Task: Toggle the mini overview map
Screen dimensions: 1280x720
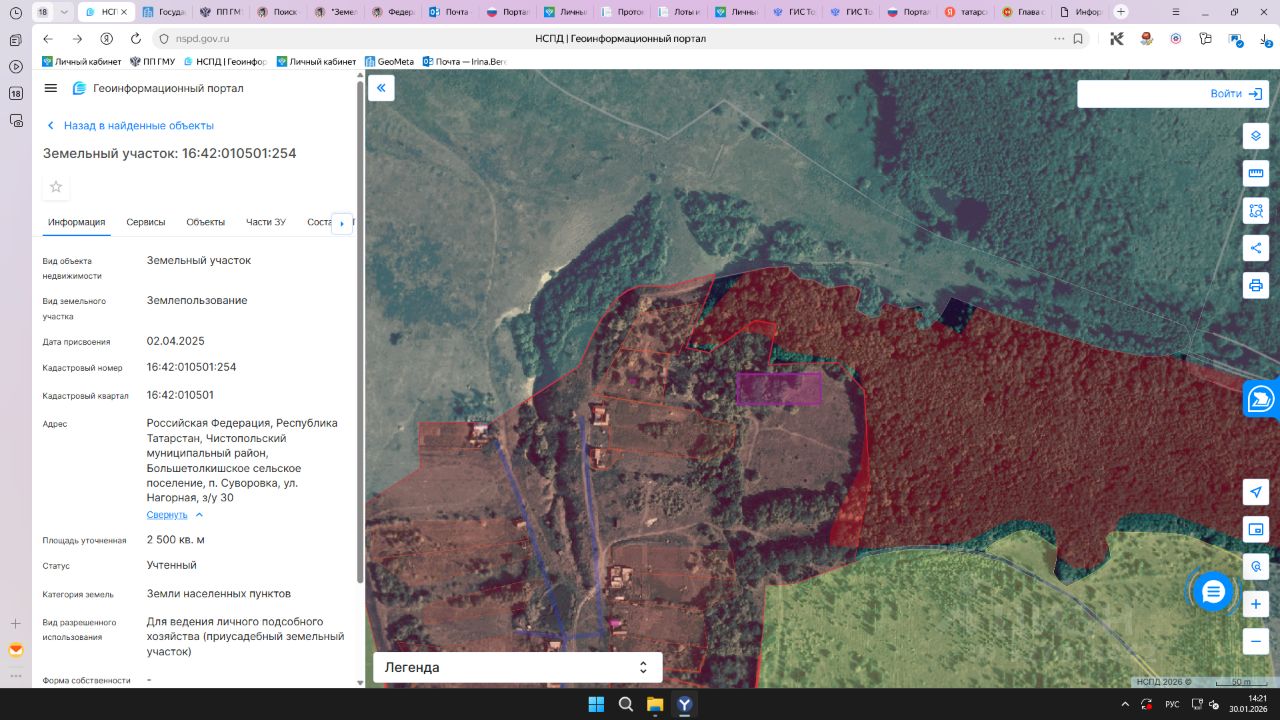Action: [x=1256, y=529]
